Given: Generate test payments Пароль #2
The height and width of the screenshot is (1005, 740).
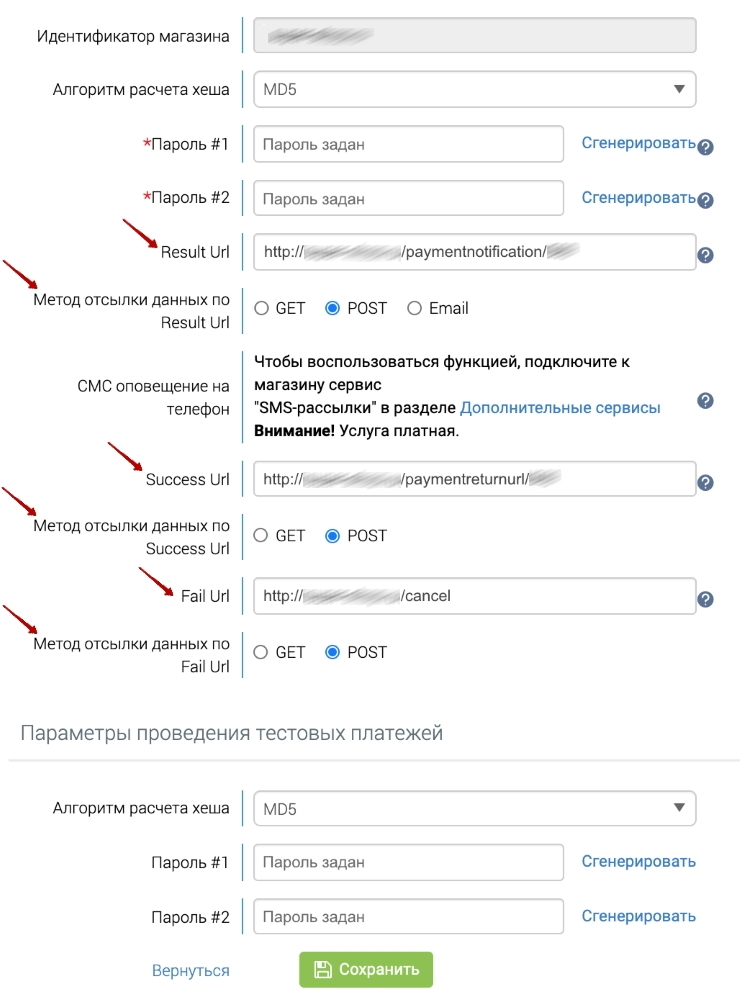Looking at the screenshot, I should click(x=638, y=916).
